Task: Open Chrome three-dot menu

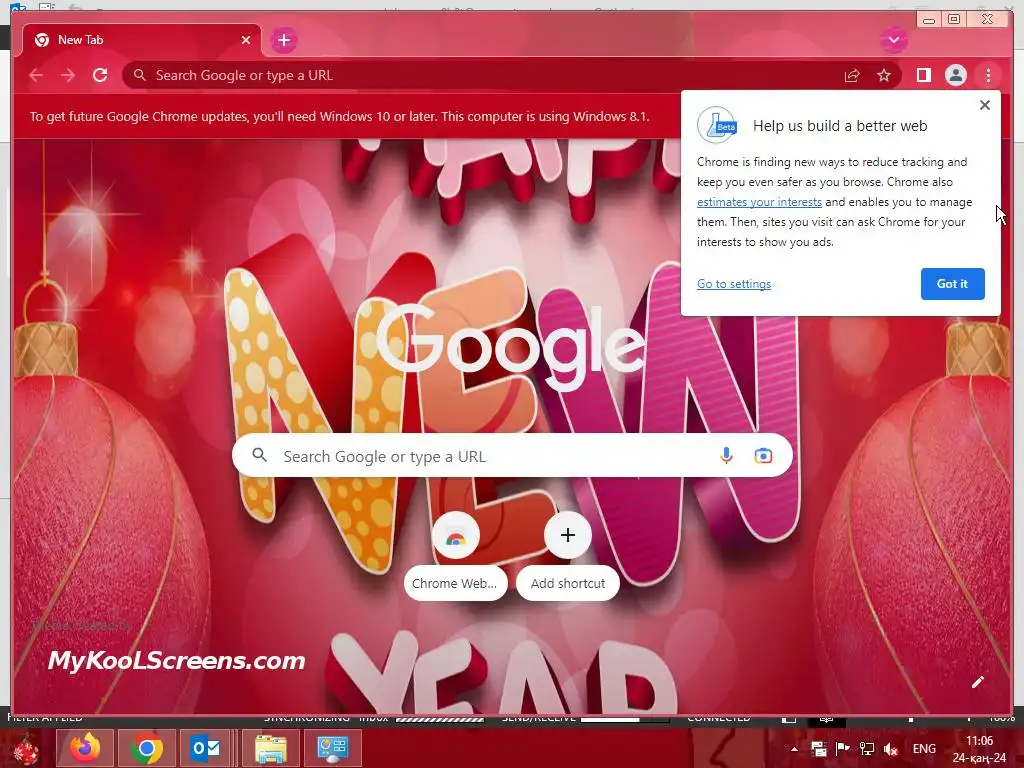Action: (988, 76)
